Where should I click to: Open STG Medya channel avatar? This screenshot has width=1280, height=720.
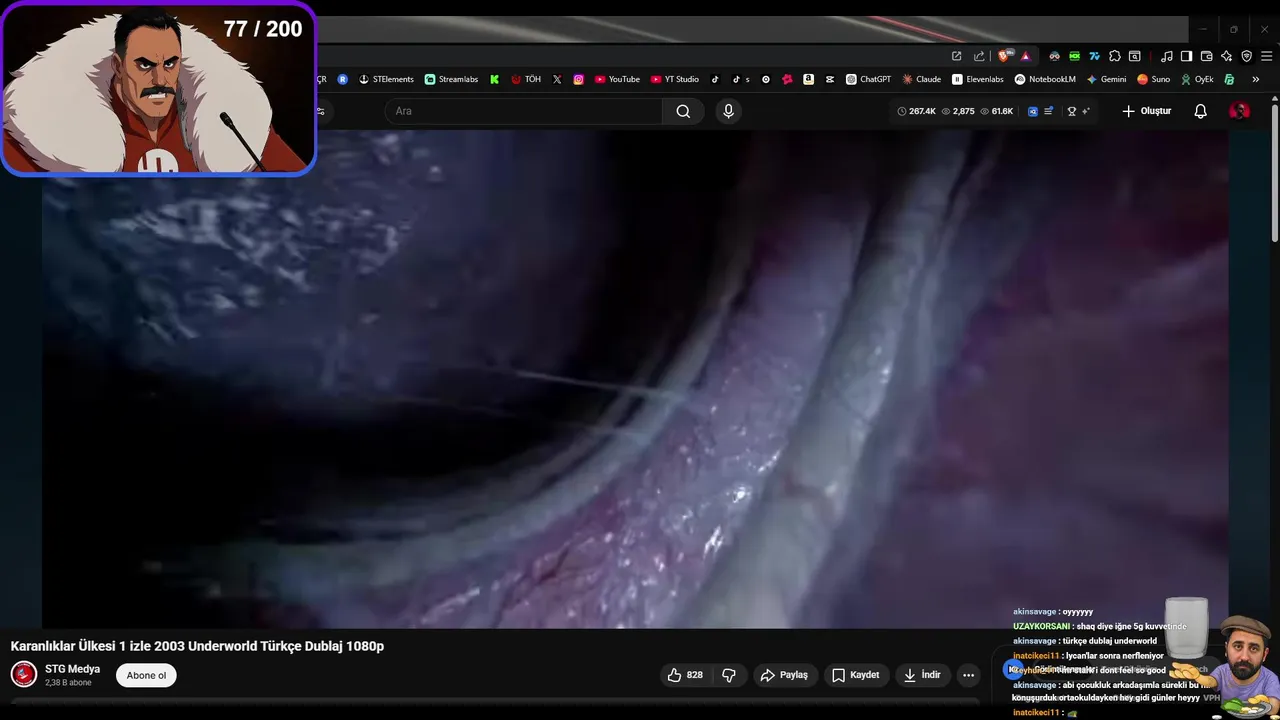click(x=24, y=674)
